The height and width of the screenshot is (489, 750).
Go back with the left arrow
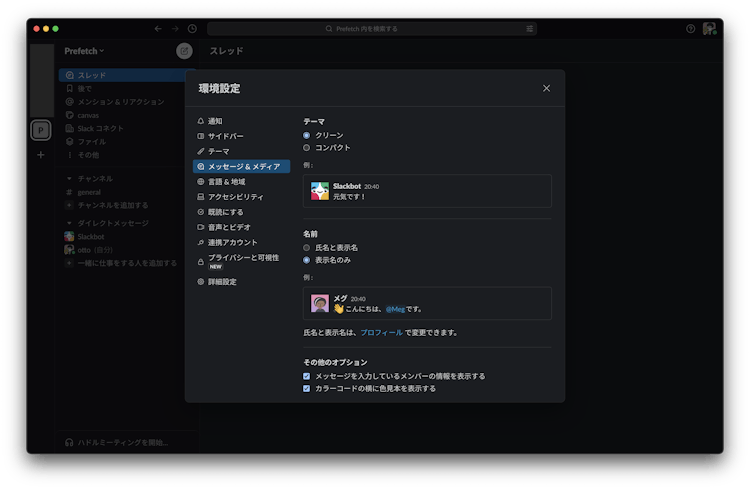158,29
